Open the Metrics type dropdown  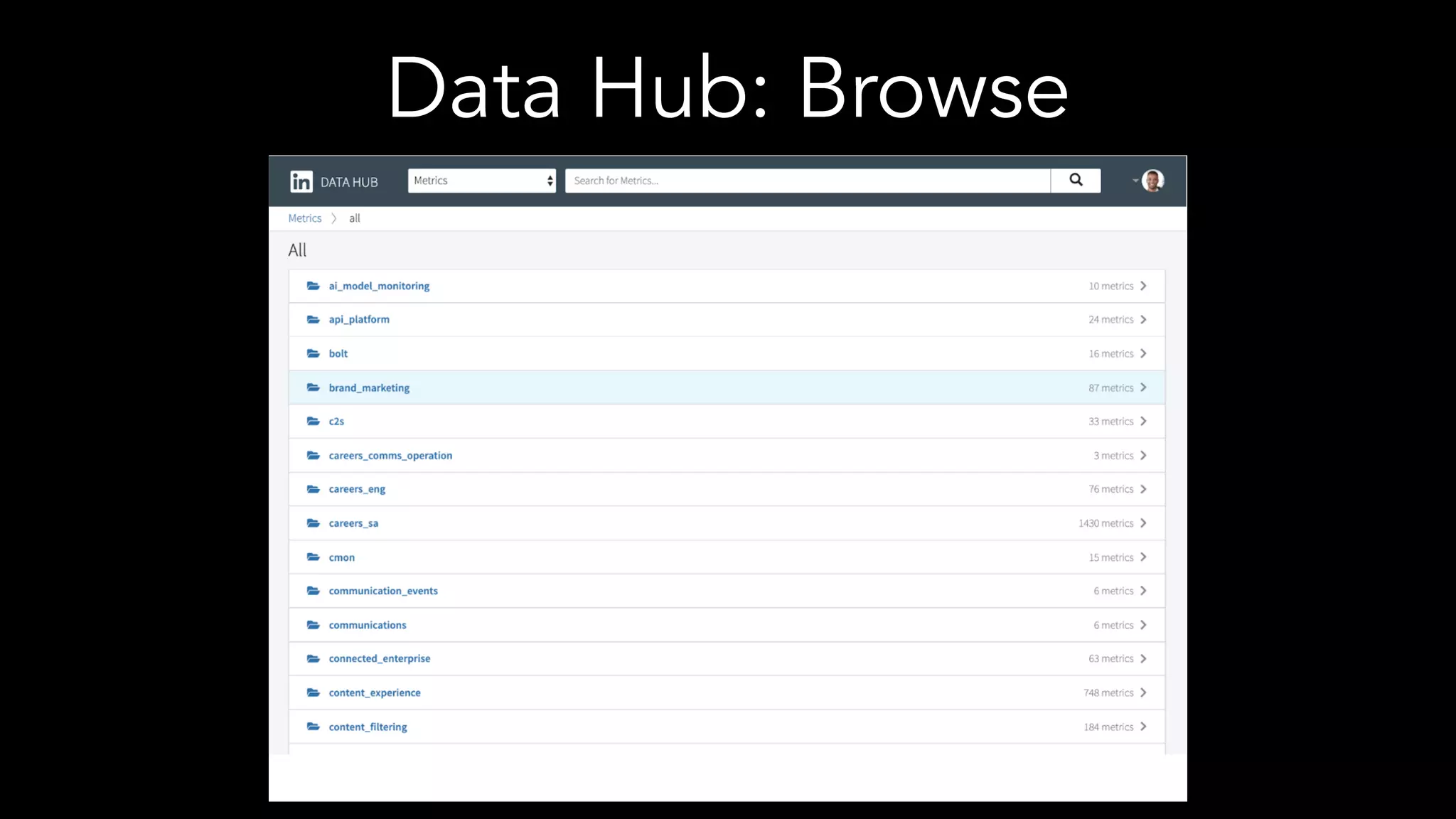click(482, 181)
